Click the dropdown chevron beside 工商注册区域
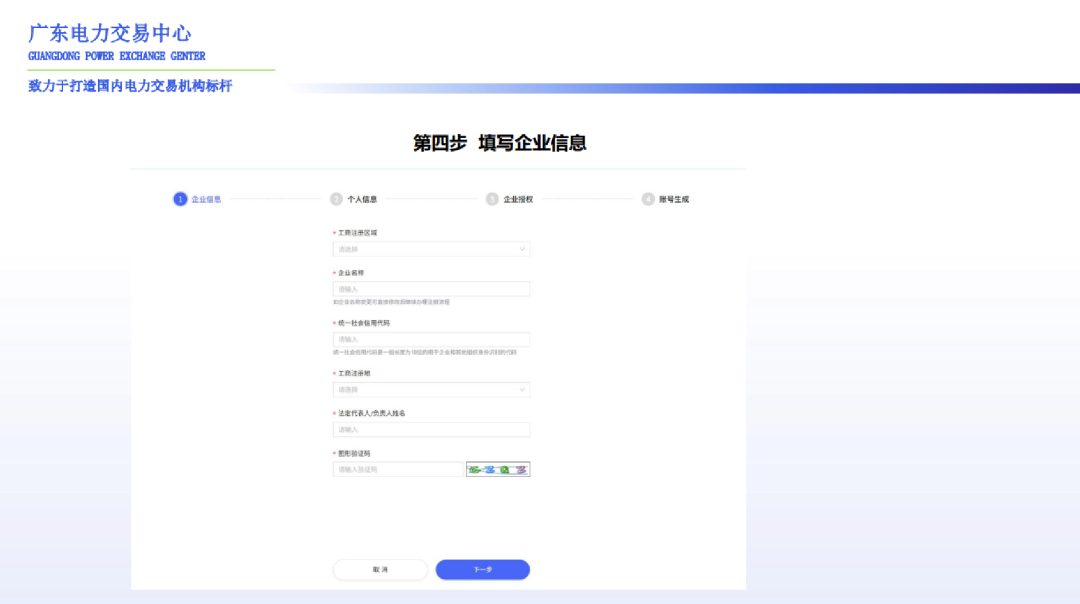This screenshot has width=1080, height=604. [x=521, y=249]
